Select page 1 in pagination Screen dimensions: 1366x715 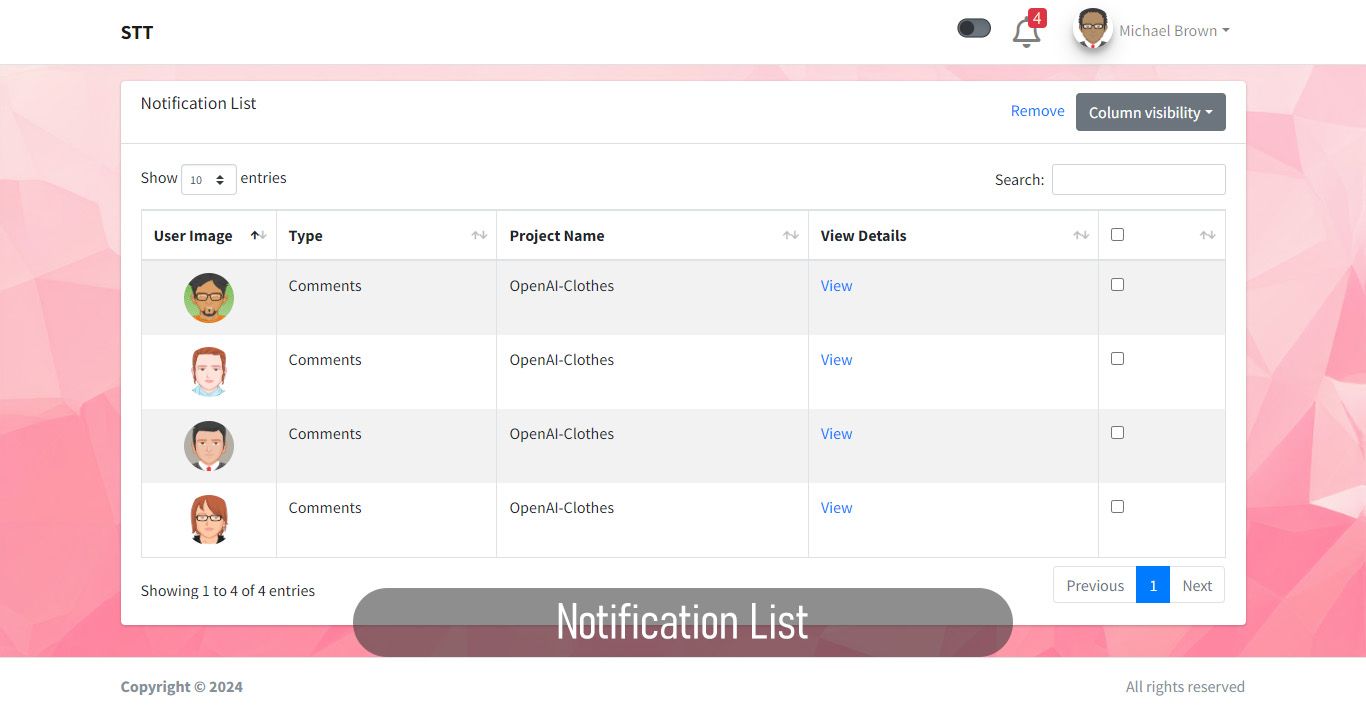click(1153, 585)
